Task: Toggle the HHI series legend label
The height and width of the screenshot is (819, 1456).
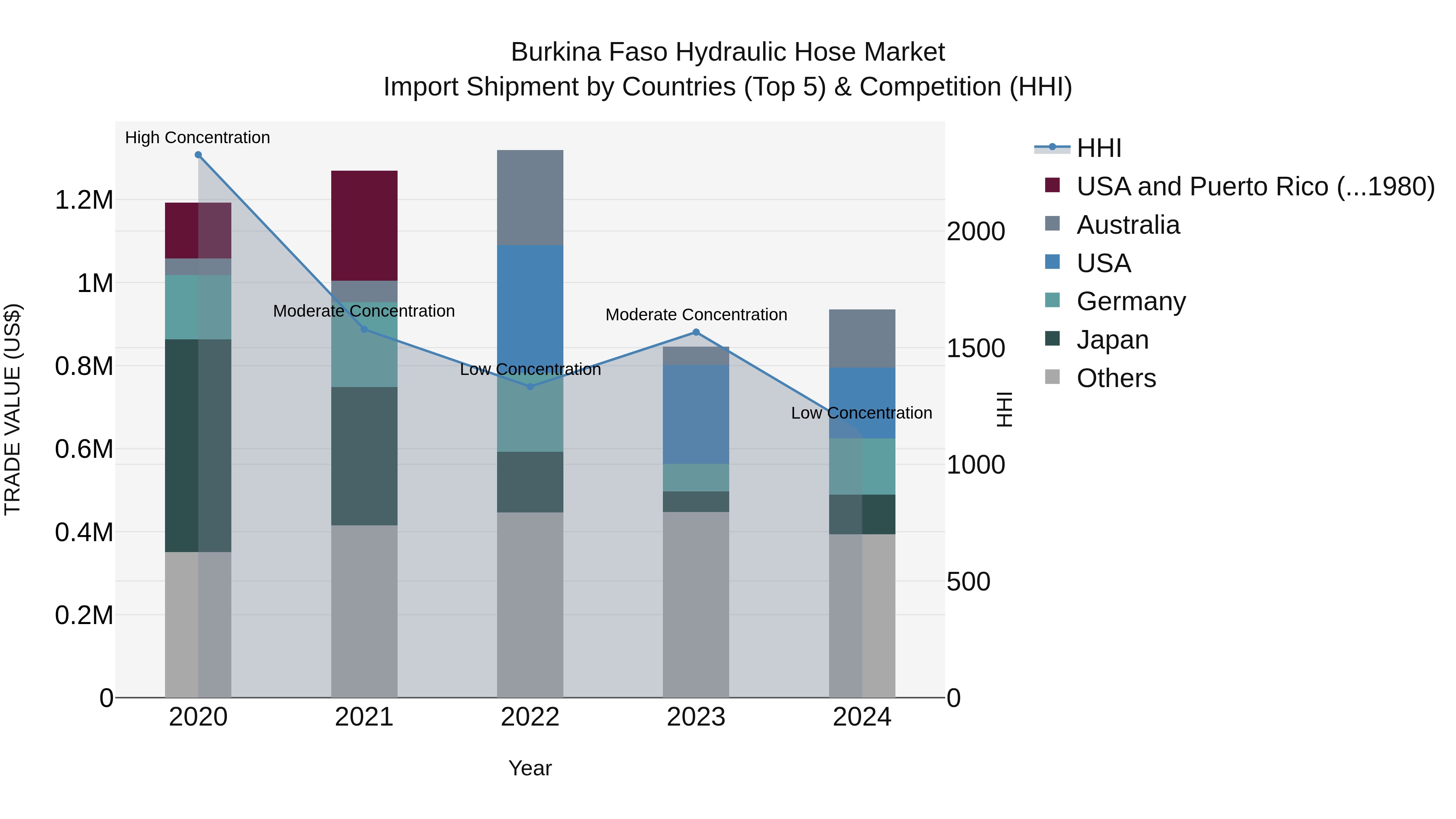Action: [x=1099, y=148]
